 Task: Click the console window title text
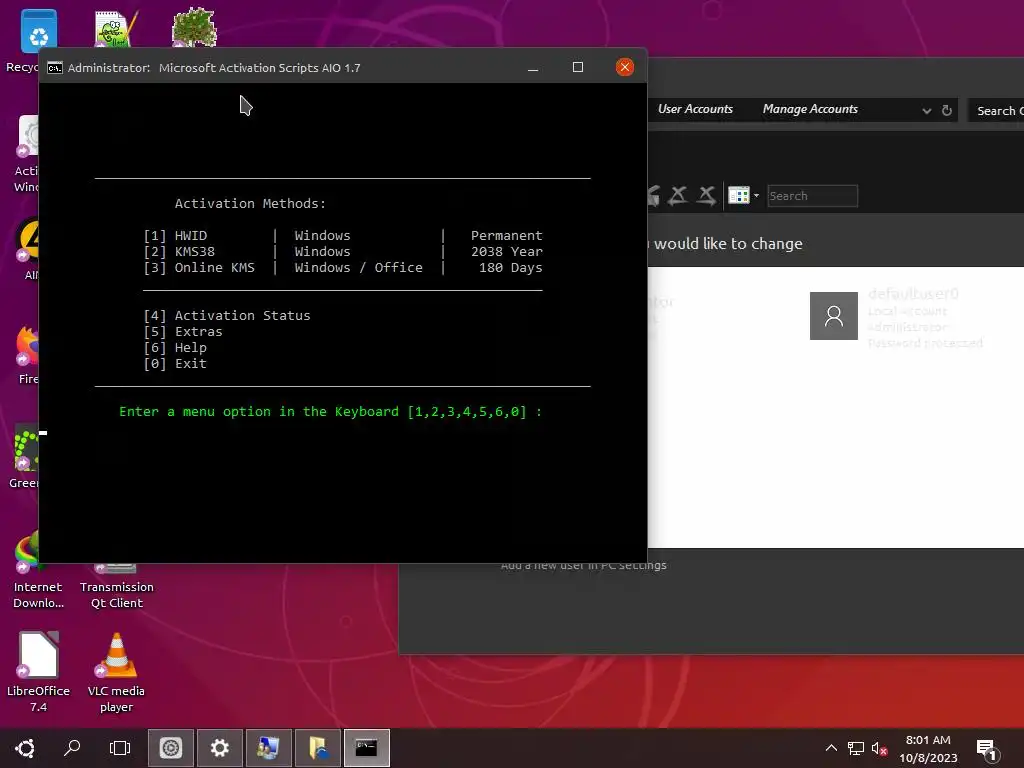214,68
